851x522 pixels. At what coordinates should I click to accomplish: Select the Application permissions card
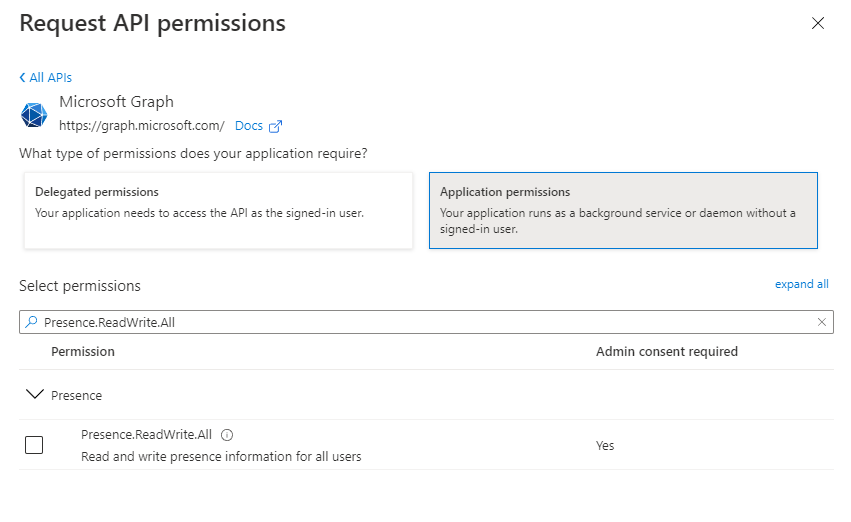pyautogui.click(x=623, y=211)
